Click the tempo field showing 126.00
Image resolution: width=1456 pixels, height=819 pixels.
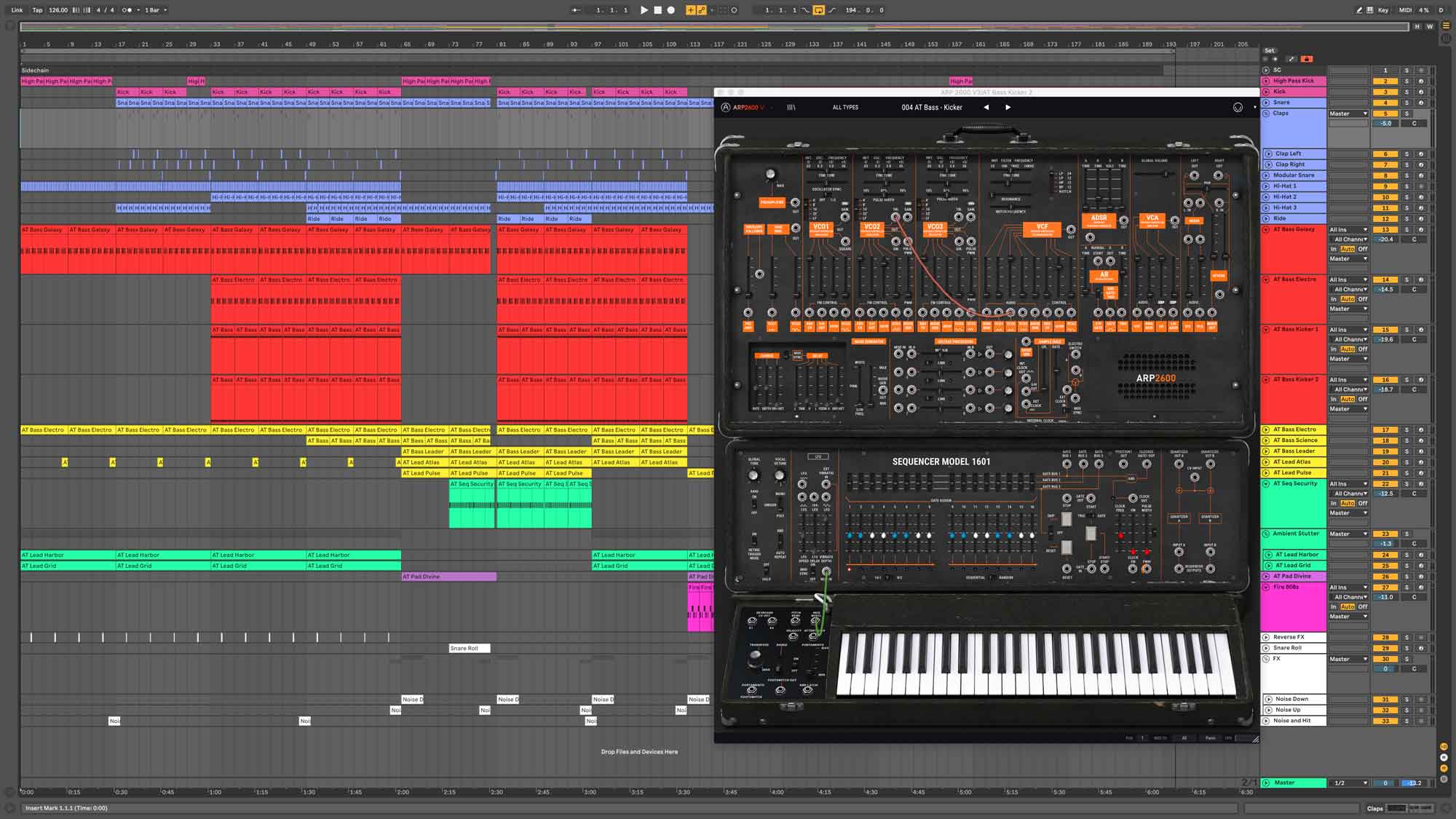pos(58,10)
